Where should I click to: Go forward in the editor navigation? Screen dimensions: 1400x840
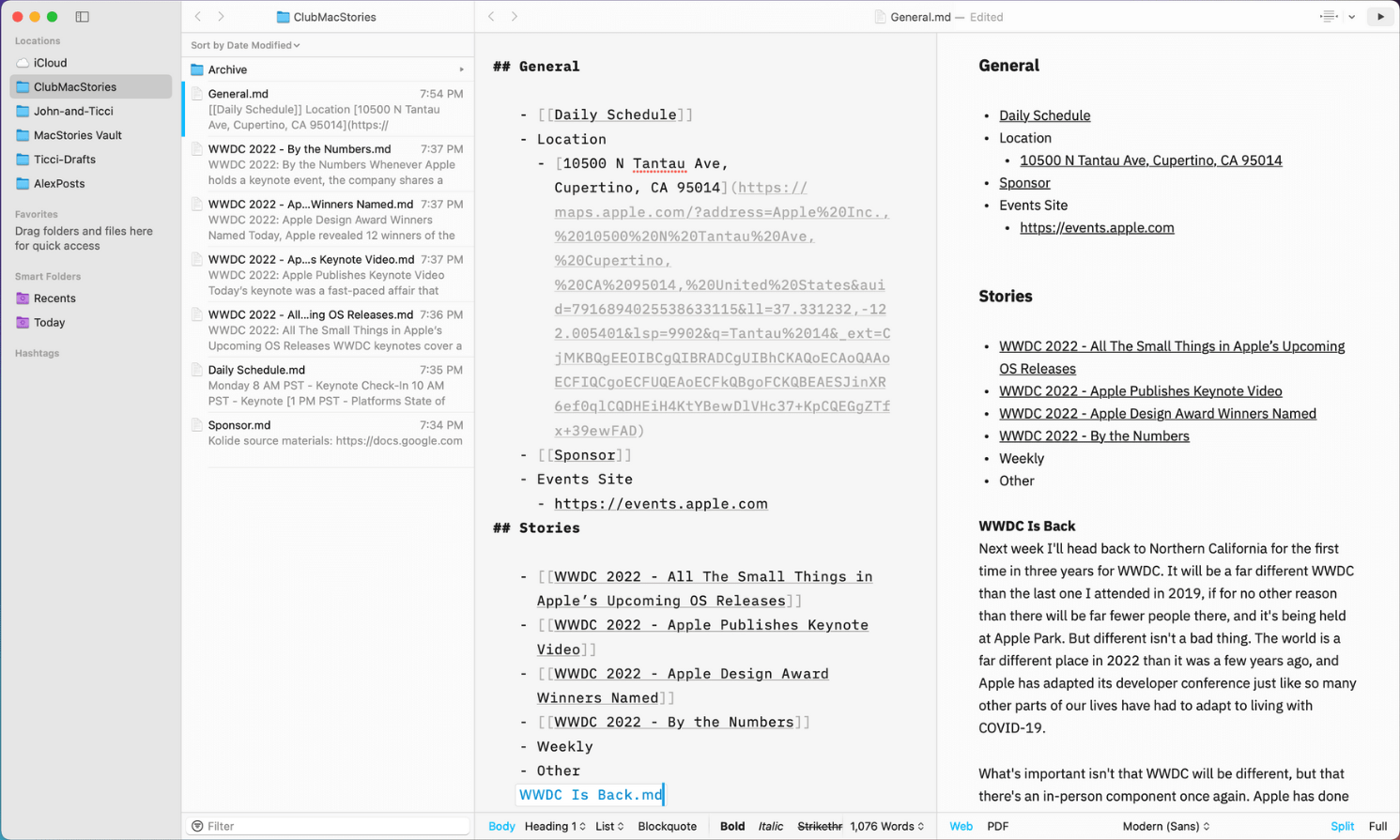click(x=515, y=17)
